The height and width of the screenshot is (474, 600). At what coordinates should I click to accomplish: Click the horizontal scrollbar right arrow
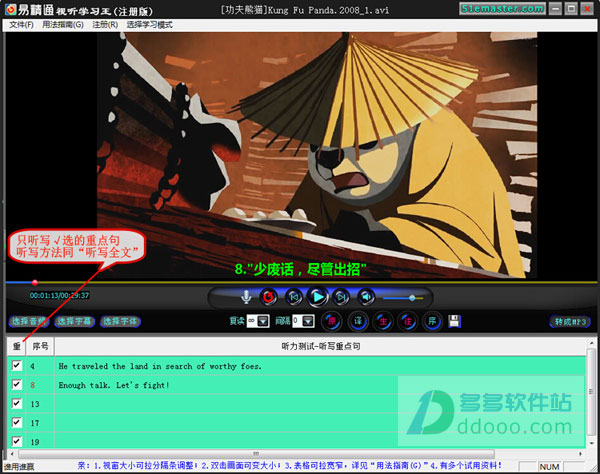[580, 454]
